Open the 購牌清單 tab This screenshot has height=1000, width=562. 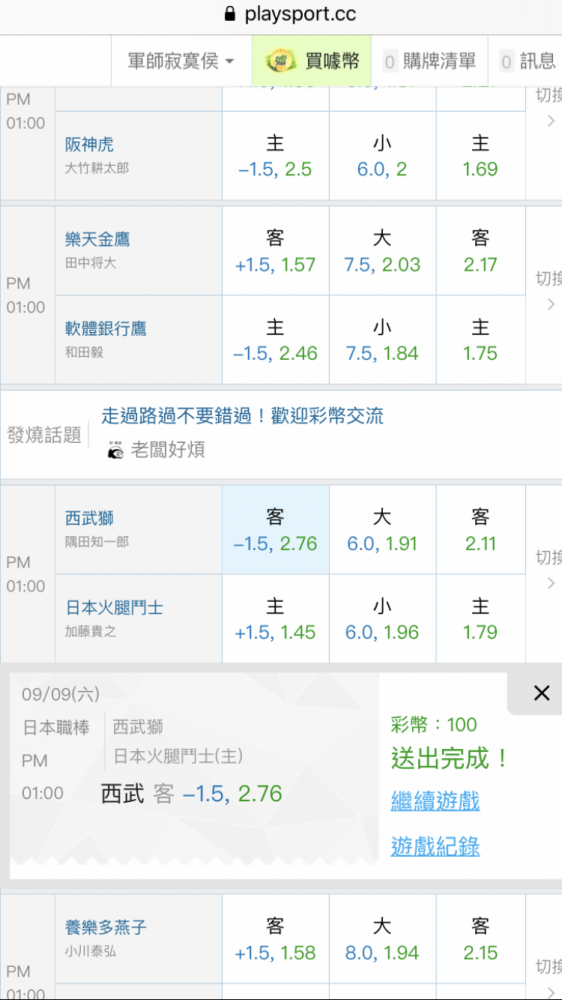tap(430, 61)
